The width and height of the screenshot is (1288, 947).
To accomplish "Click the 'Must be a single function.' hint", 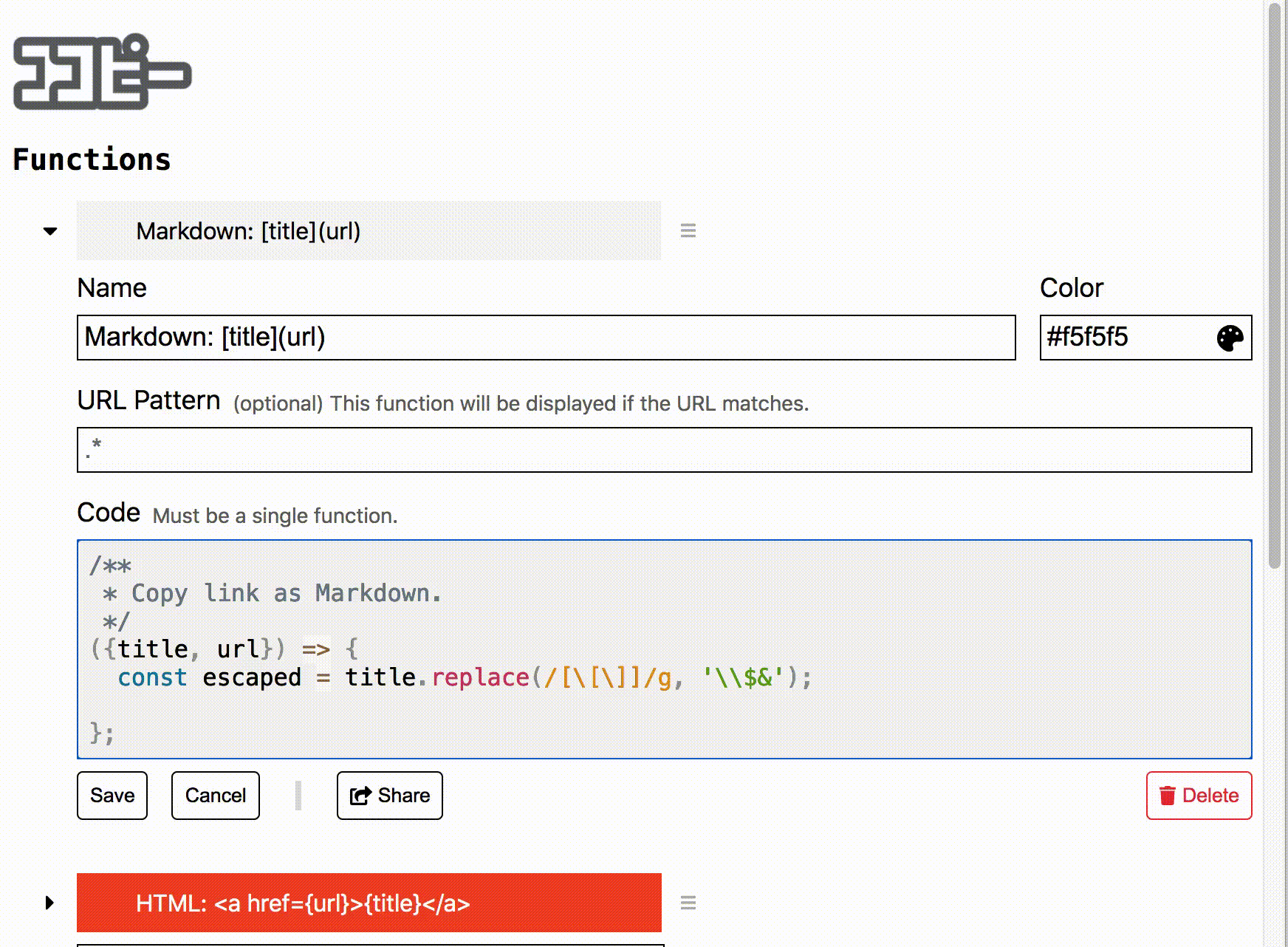I will (x=275, y=516).
